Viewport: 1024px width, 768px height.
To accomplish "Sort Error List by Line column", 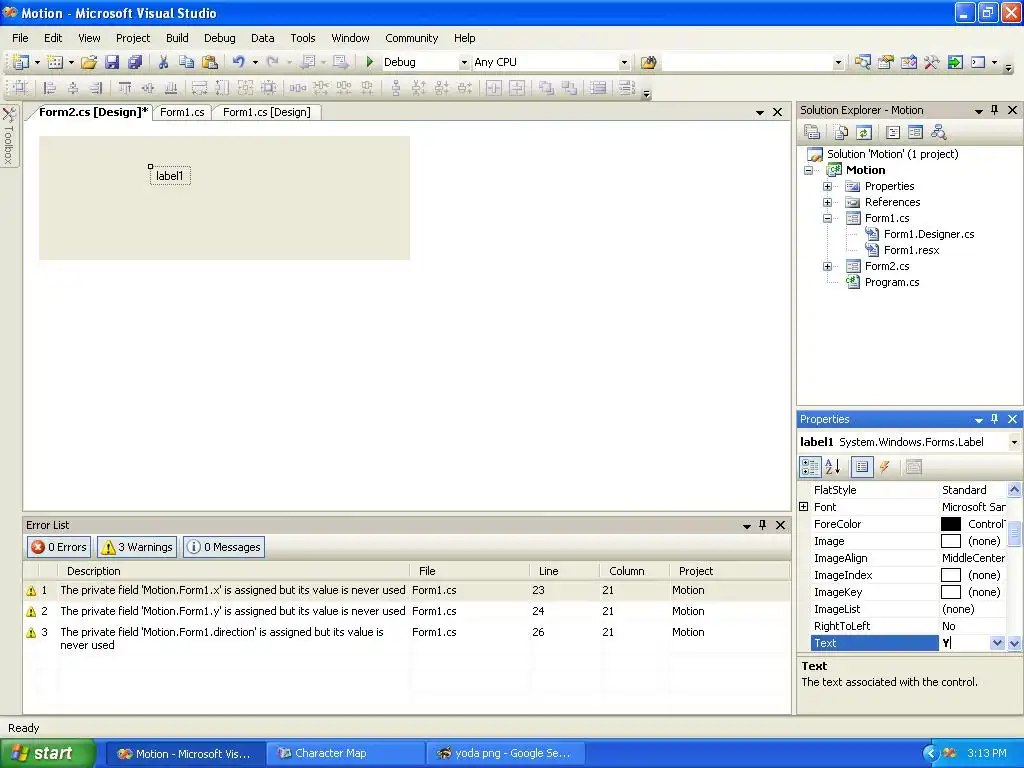I will point(564,571).
